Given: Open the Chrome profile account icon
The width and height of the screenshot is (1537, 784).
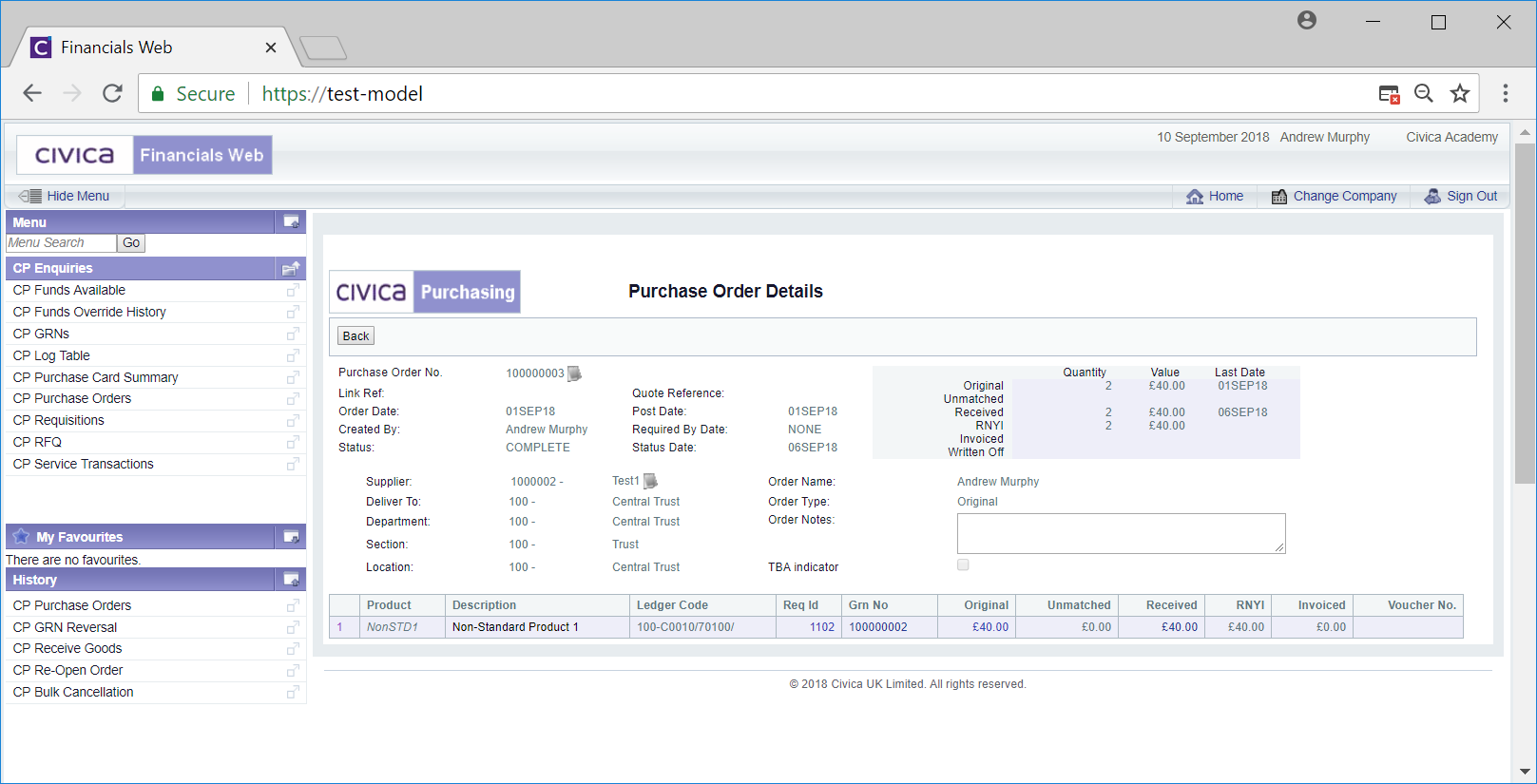Looking at the screenshot, I should [x=1307, y=20].
